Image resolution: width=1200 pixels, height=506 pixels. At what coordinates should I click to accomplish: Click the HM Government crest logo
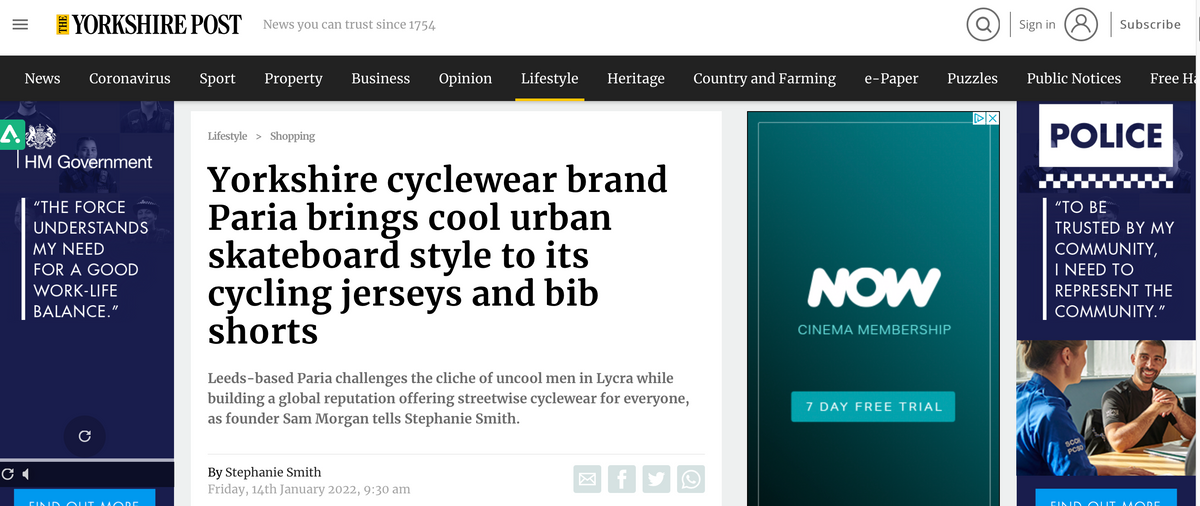42,137
